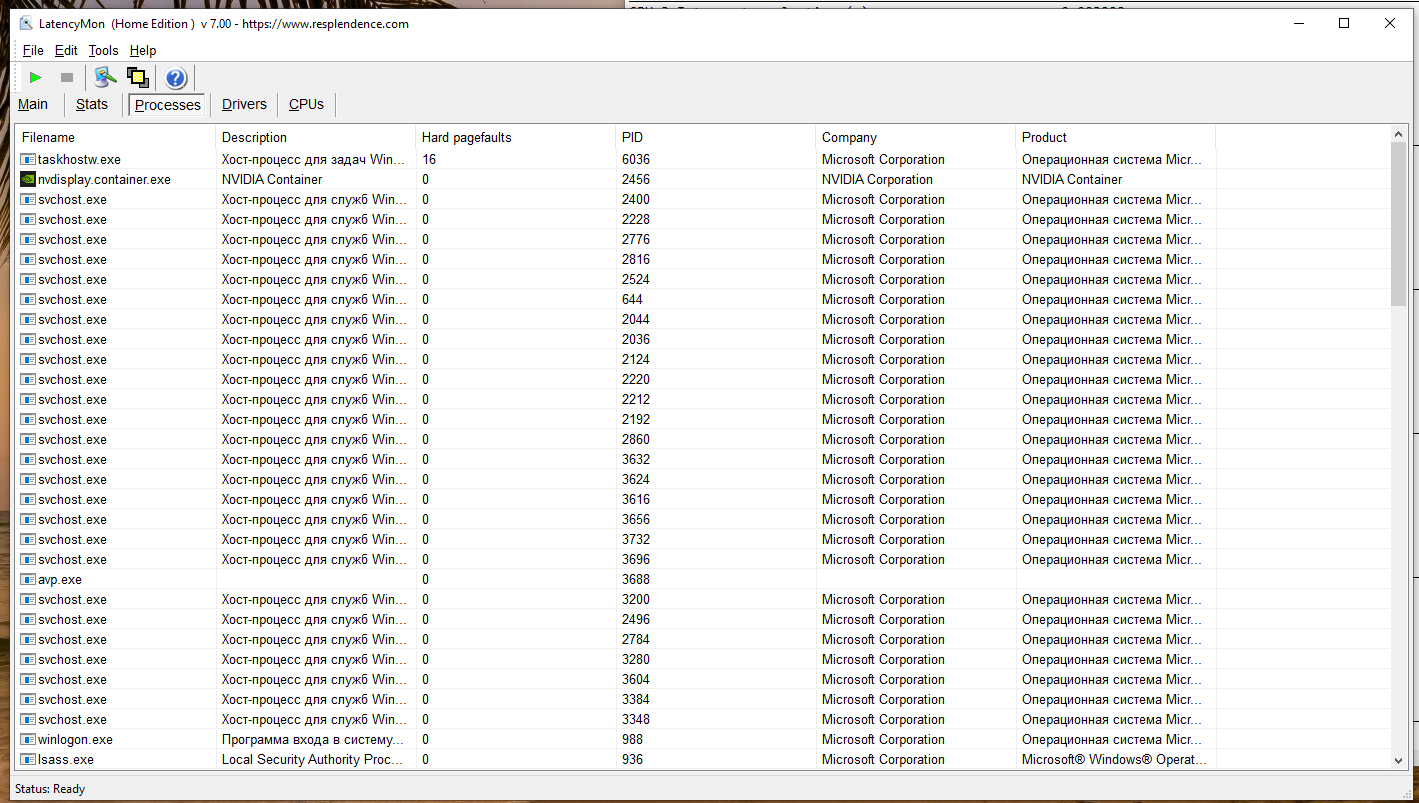This screenshot has width=1419, height=803.
Task: Click the winlogon.exe description cell
Action: [x=313, y=739]
